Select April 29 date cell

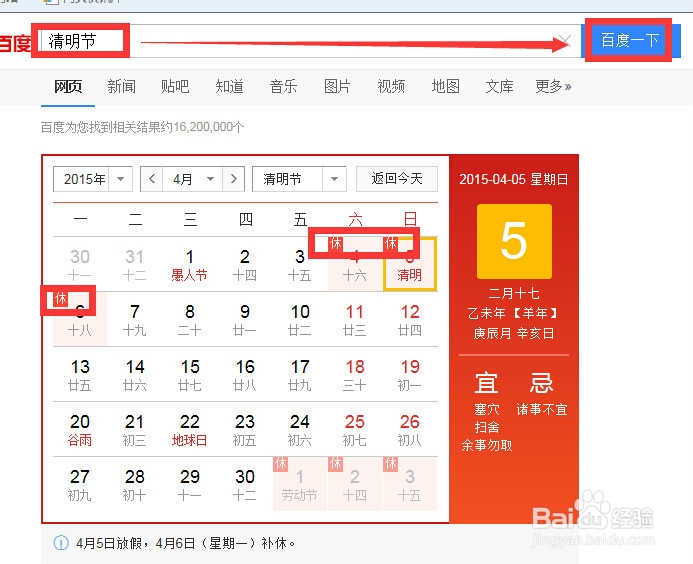[190, 484]
